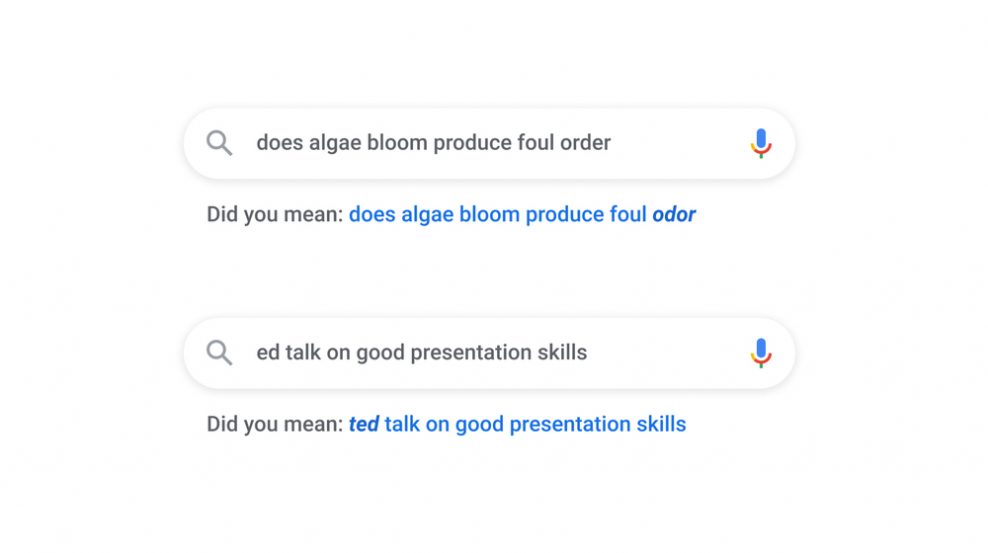
Task: Click blank area after 'skills' in second search bar
Action: click(665, 353)
